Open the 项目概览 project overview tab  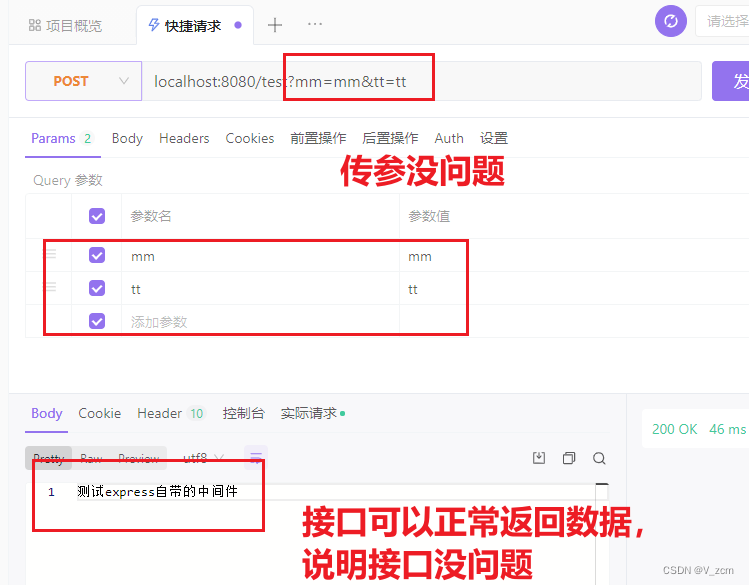pos(65,25)
